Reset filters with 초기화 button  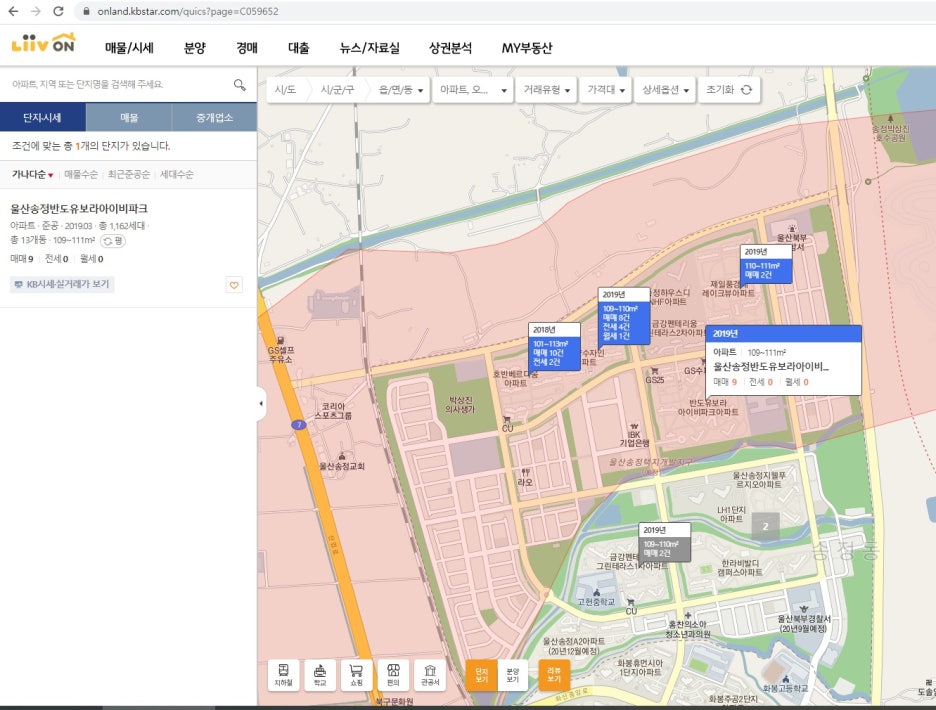(x=729, y=90)
